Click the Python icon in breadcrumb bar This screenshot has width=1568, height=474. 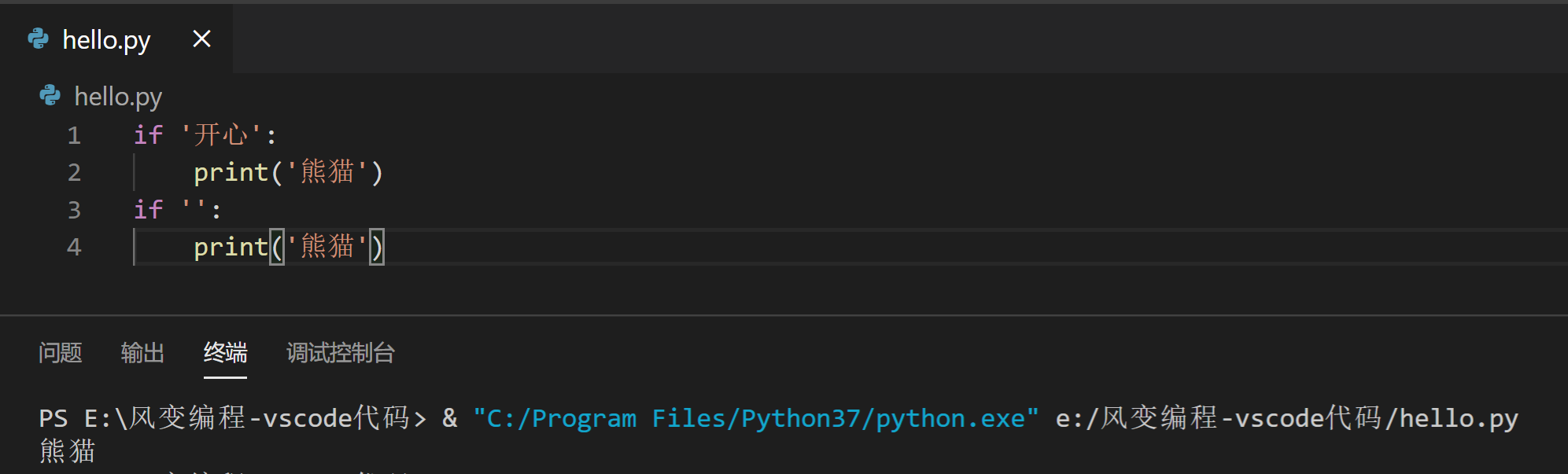tap(50, 96)
